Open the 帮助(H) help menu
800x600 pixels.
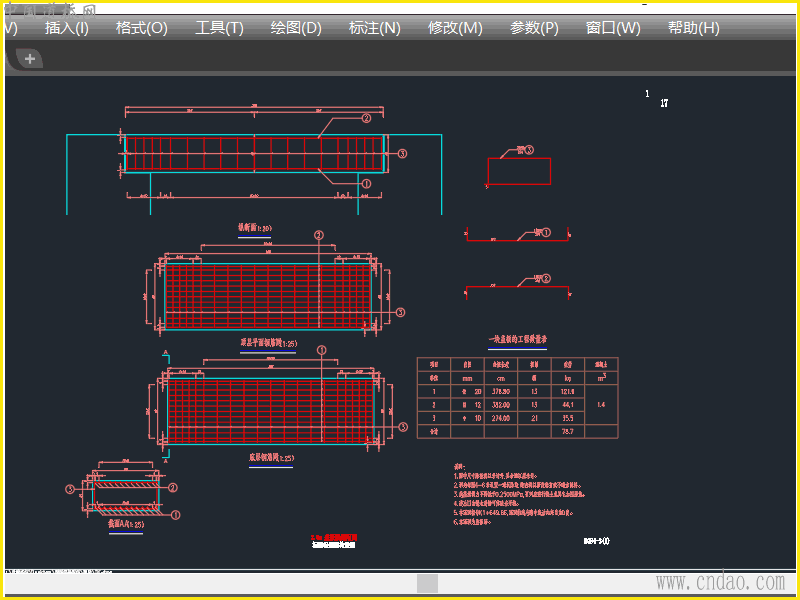[x=693, y=28]
